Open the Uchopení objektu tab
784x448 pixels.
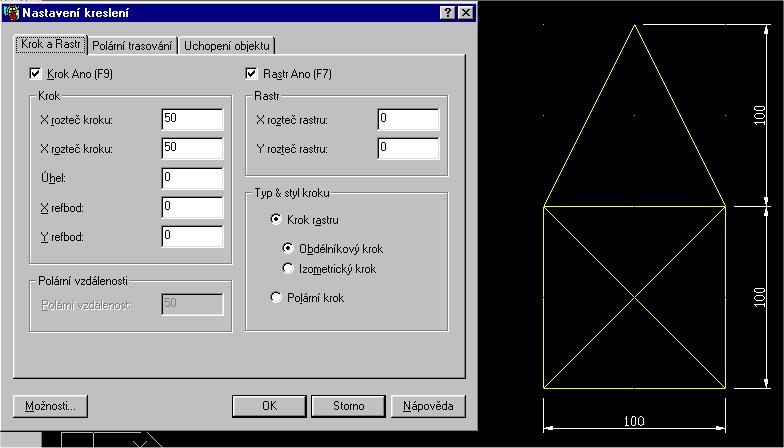tap(227, 45)
